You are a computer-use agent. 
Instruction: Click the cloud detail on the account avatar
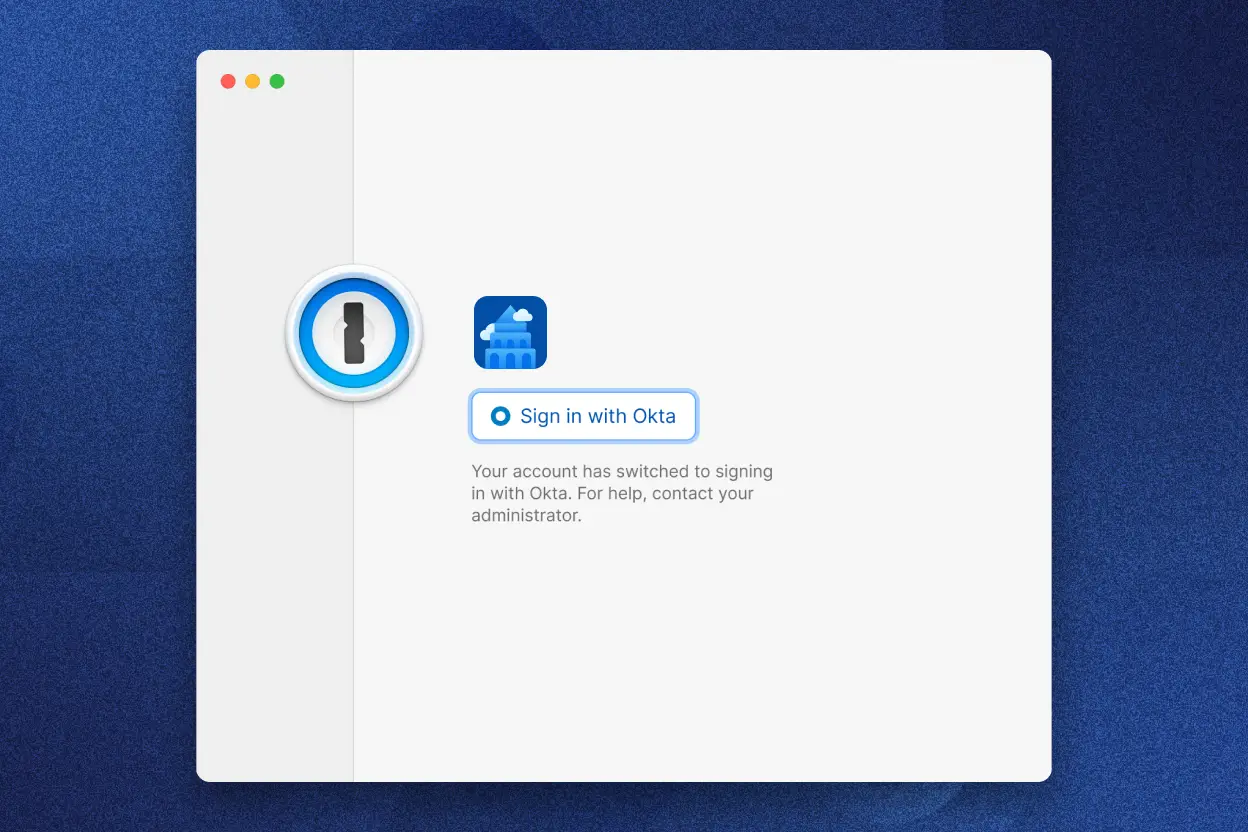pos(523,315)
